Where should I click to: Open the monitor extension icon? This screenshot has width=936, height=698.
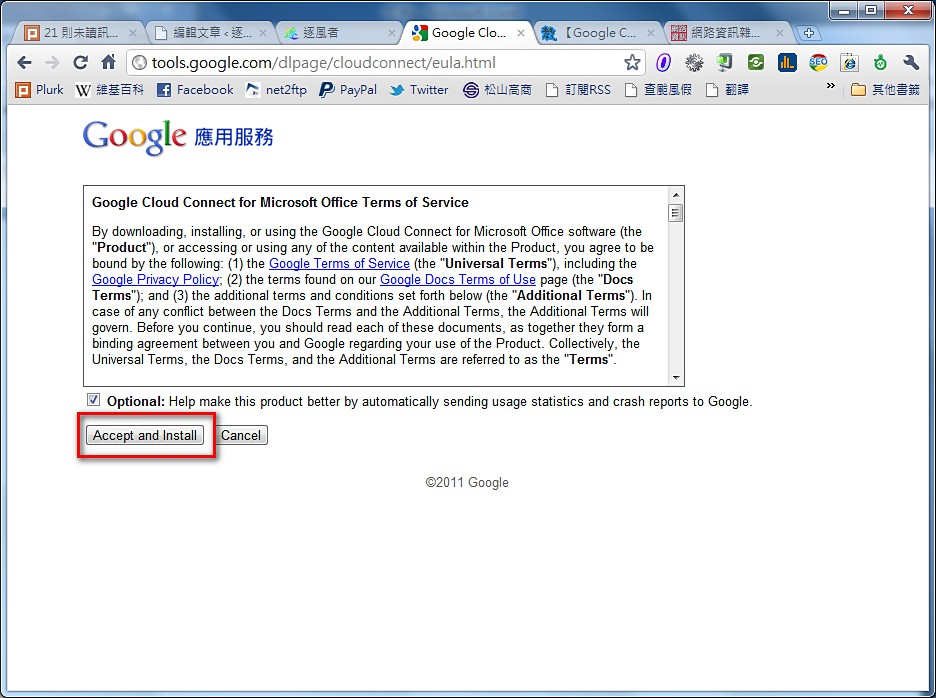point(725,62)
